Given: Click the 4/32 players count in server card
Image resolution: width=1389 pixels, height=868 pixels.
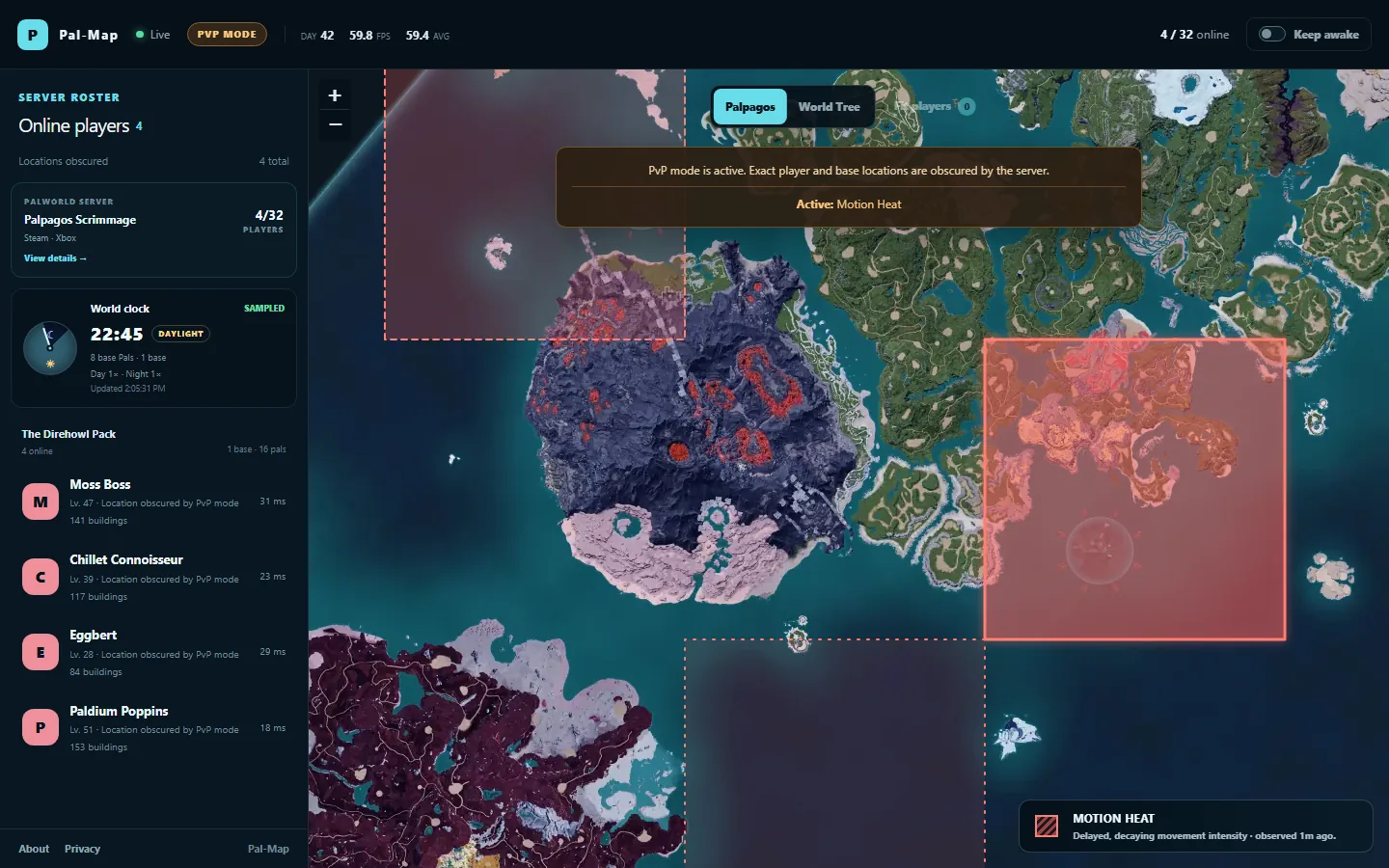Looking at the screenshot, I should (x=269, y=215).
